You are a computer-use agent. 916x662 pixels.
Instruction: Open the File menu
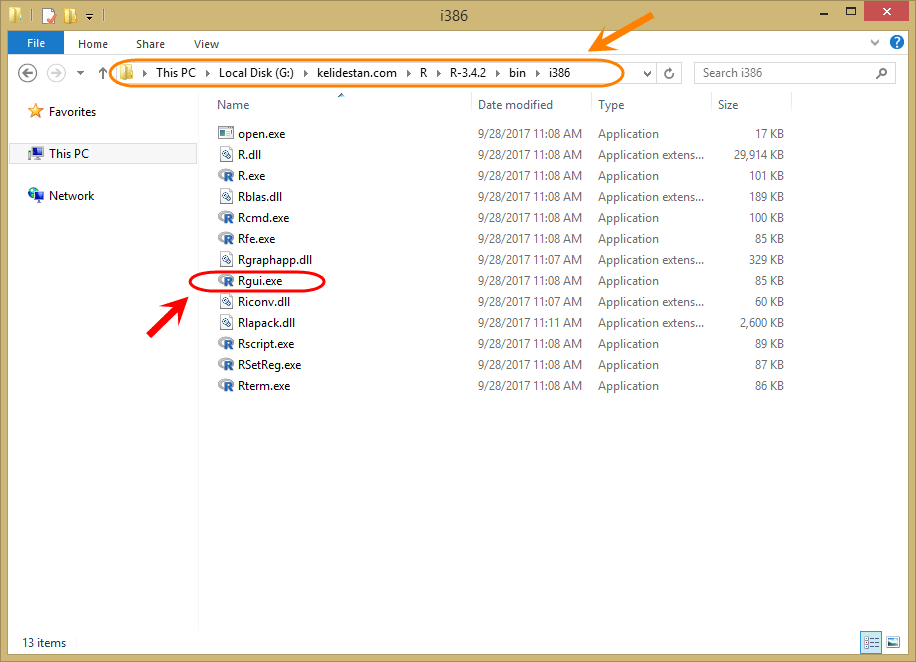click(x=36, y=43)
